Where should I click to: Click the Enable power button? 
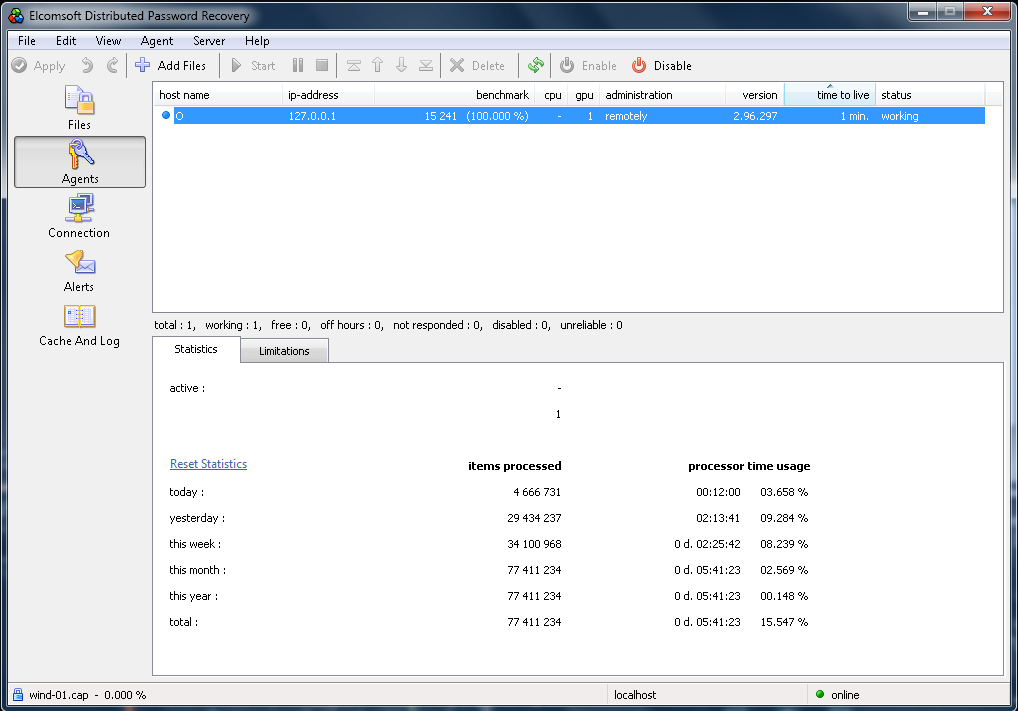(x=588, y=66)
